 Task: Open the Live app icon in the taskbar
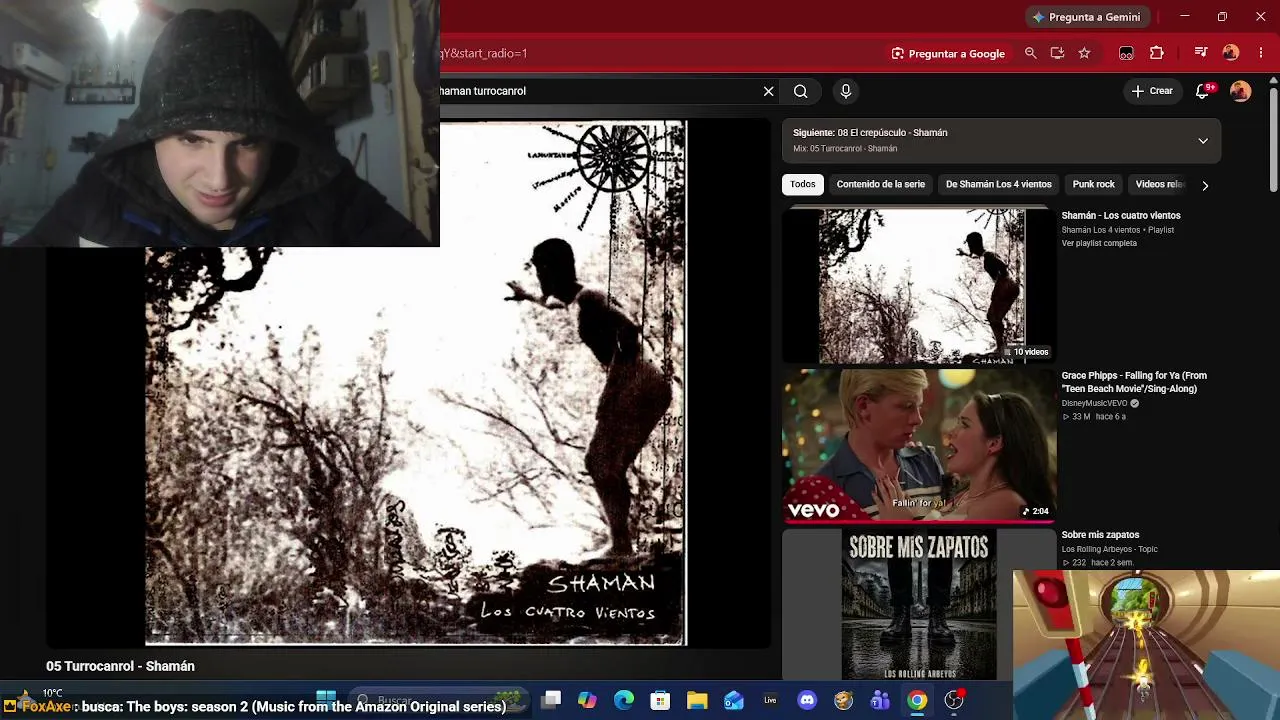(770, 701)
